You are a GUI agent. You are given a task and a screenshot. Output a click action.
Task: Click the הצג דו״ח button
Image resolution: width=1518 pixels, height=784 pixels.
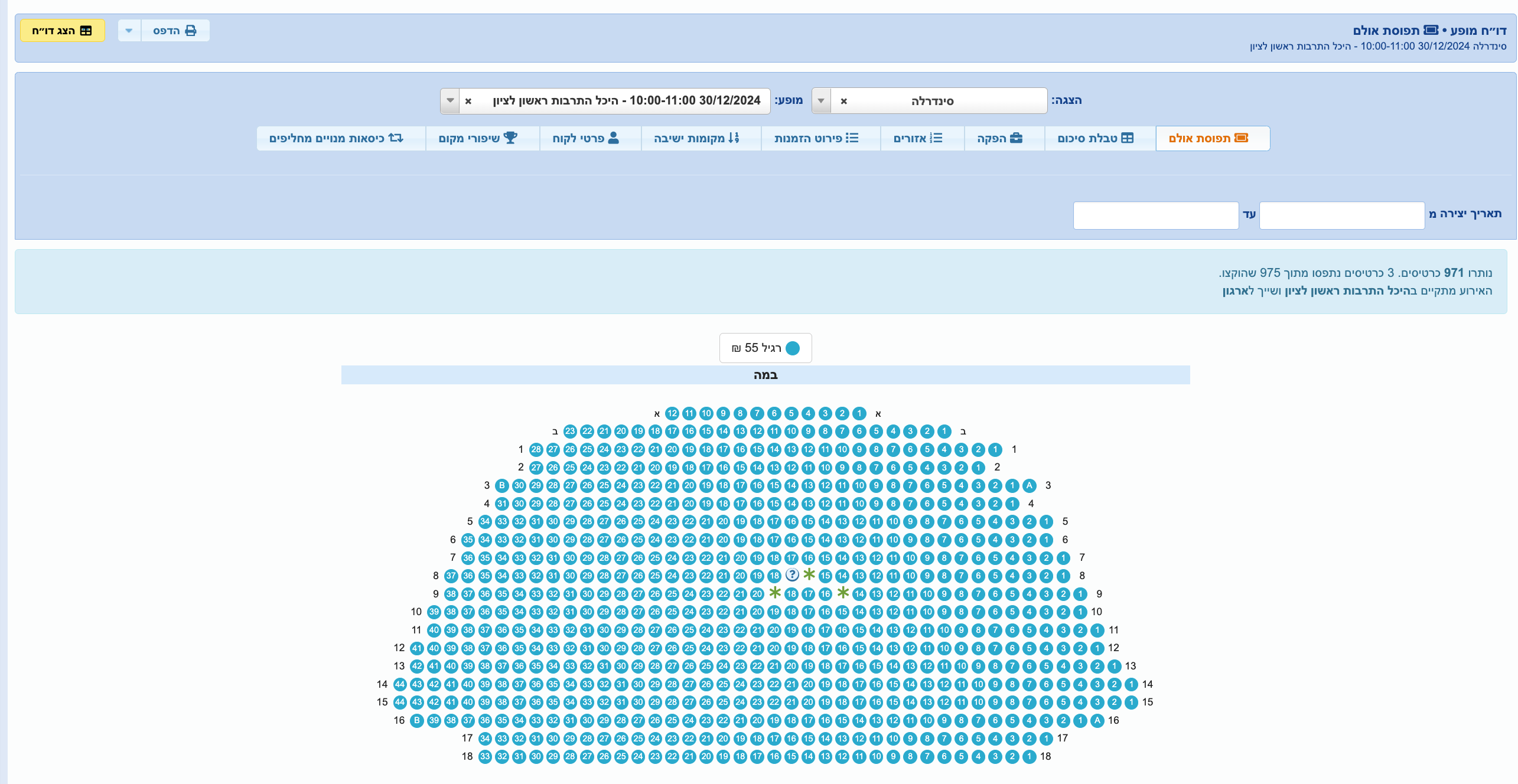63,31
